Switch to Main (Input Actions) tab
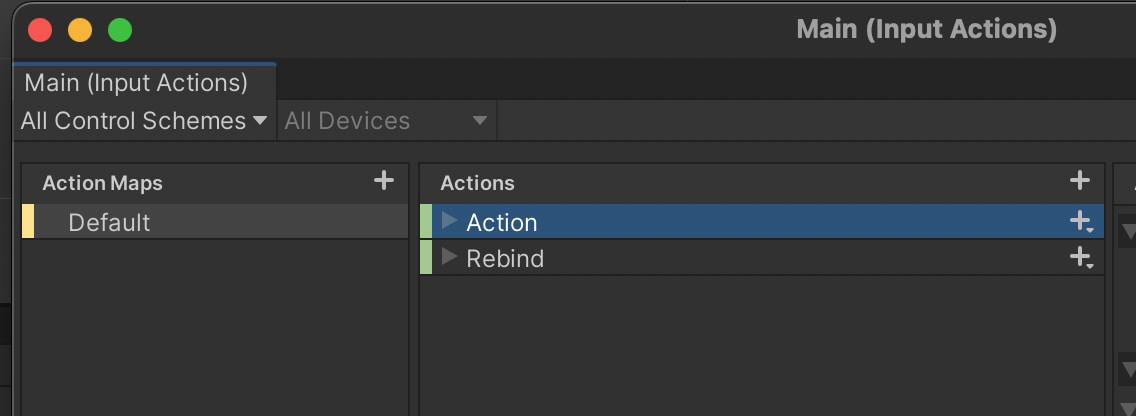 coord(136,82)
